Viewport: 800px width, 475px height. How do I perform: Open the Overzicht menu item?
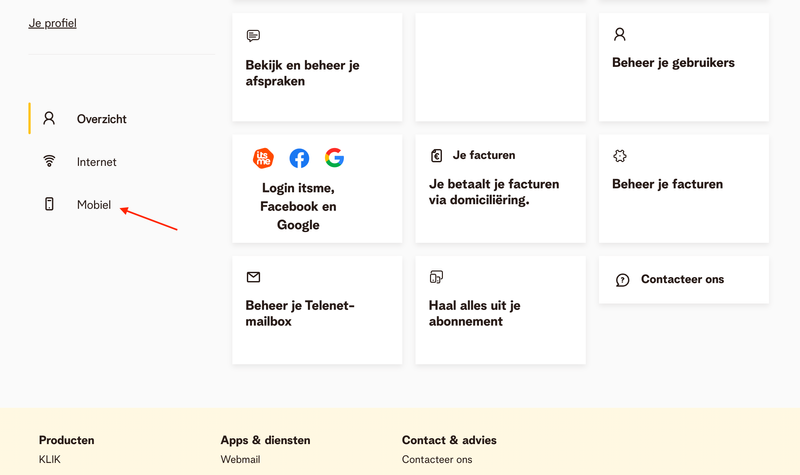coord(101,119)
